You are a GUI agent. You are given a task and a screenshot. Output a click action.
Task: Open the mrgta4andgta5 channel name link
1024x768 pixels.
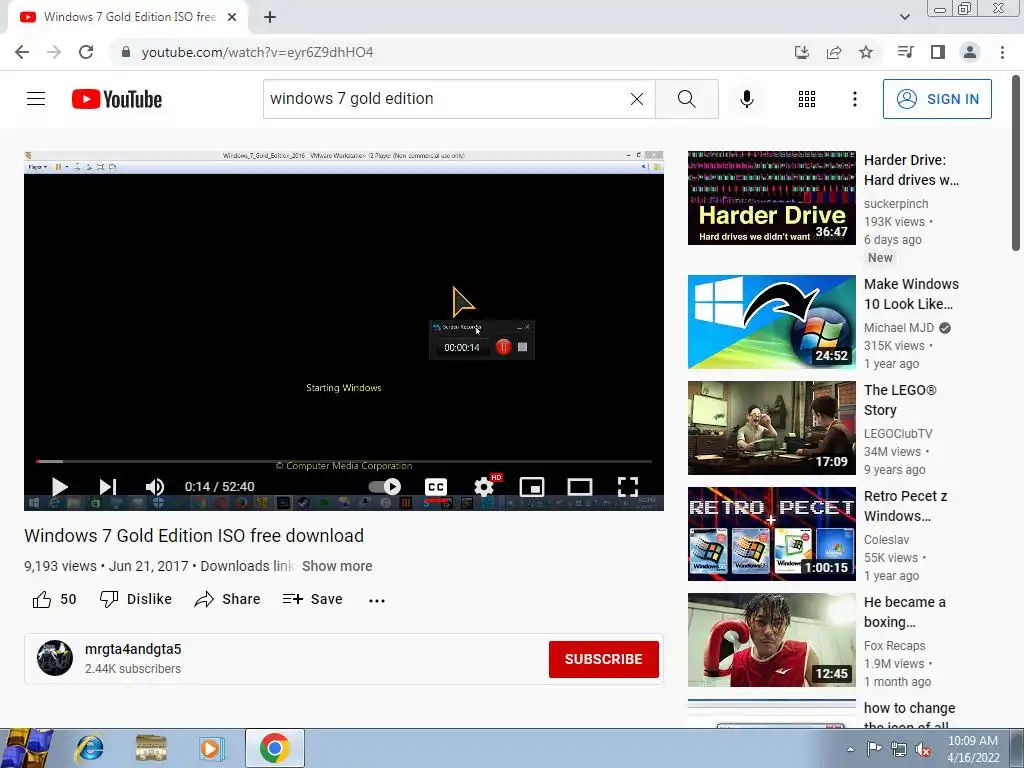[133, 649]
